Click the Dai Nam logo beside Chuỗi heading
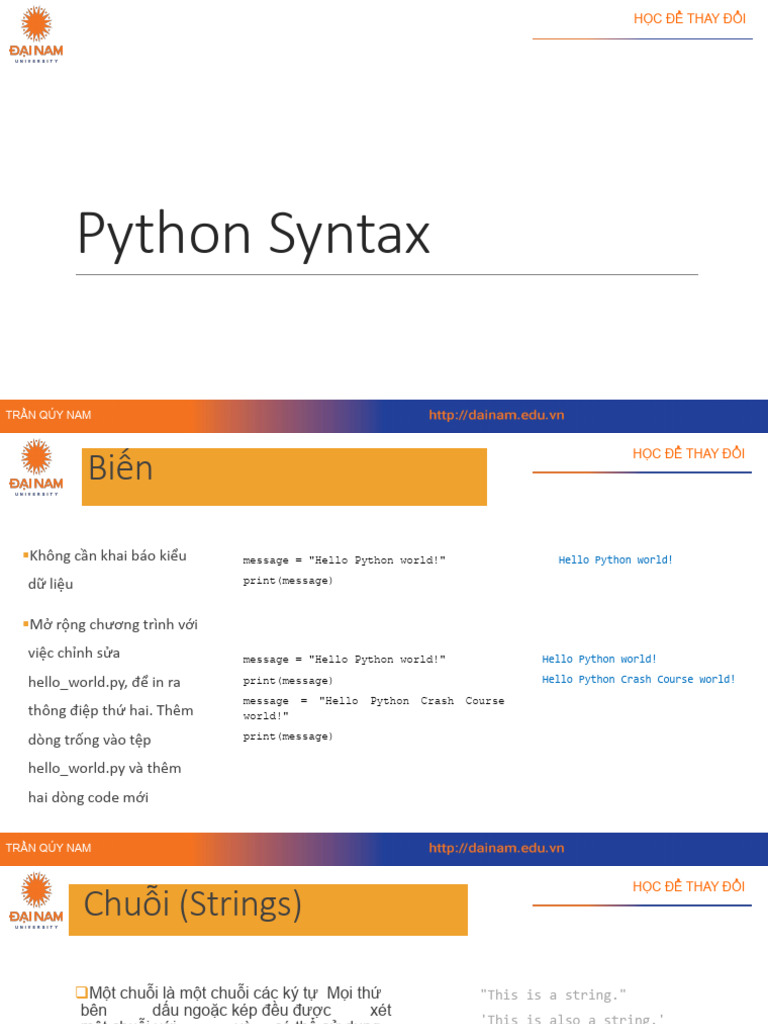 pyautogui.click(x=36, y=900)
